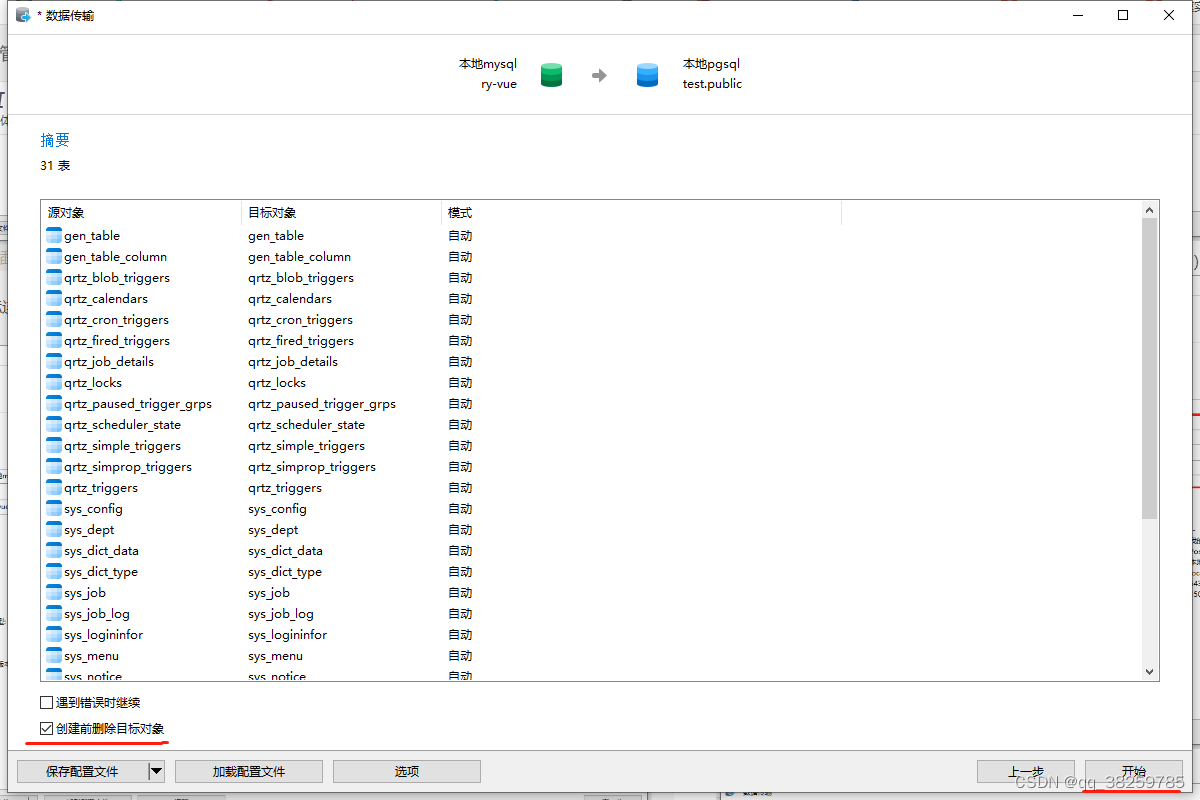Go back with the 上一步 button
1200x800 pixels.
1026,771
